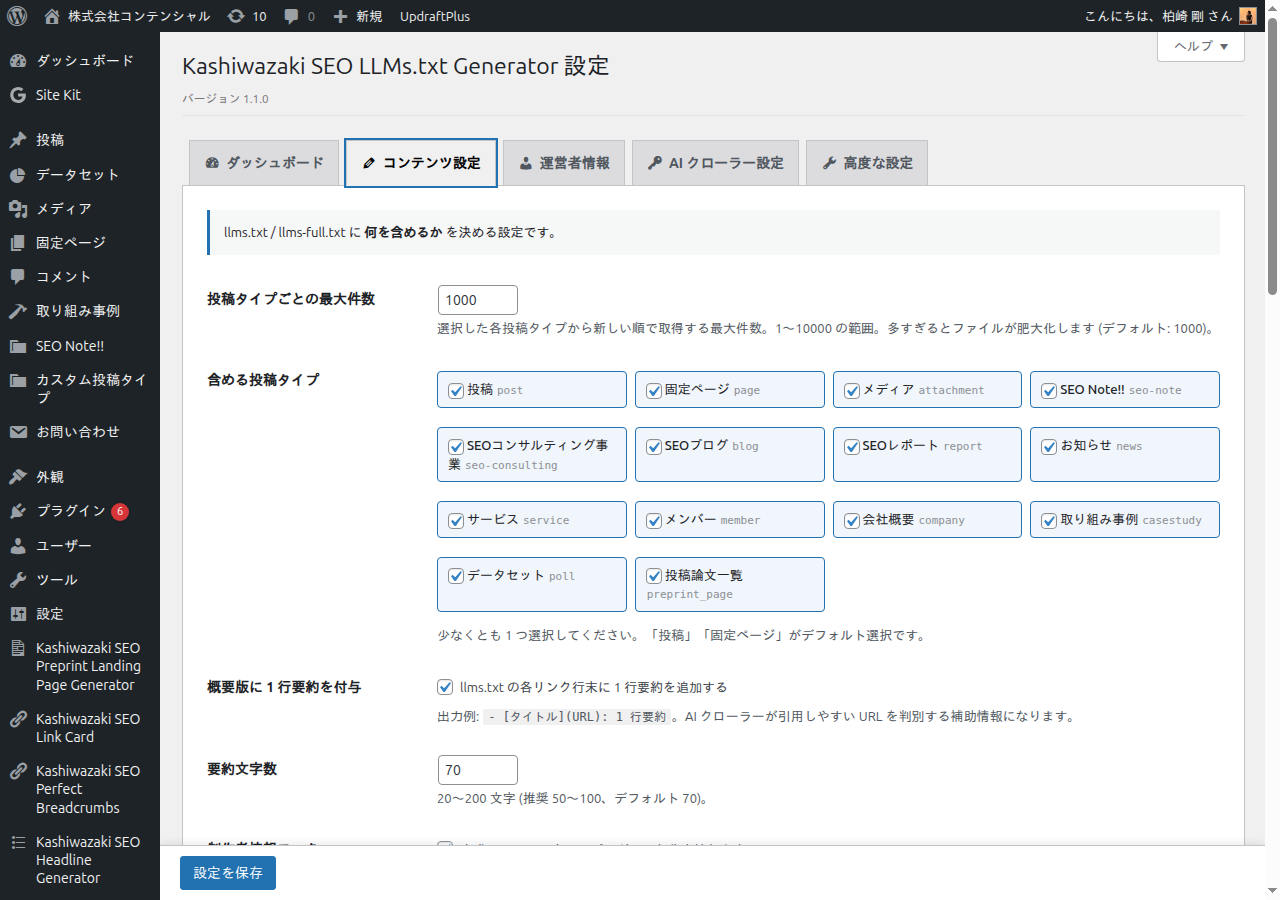Click the 要約文字数 input field

tap(478, 770)
